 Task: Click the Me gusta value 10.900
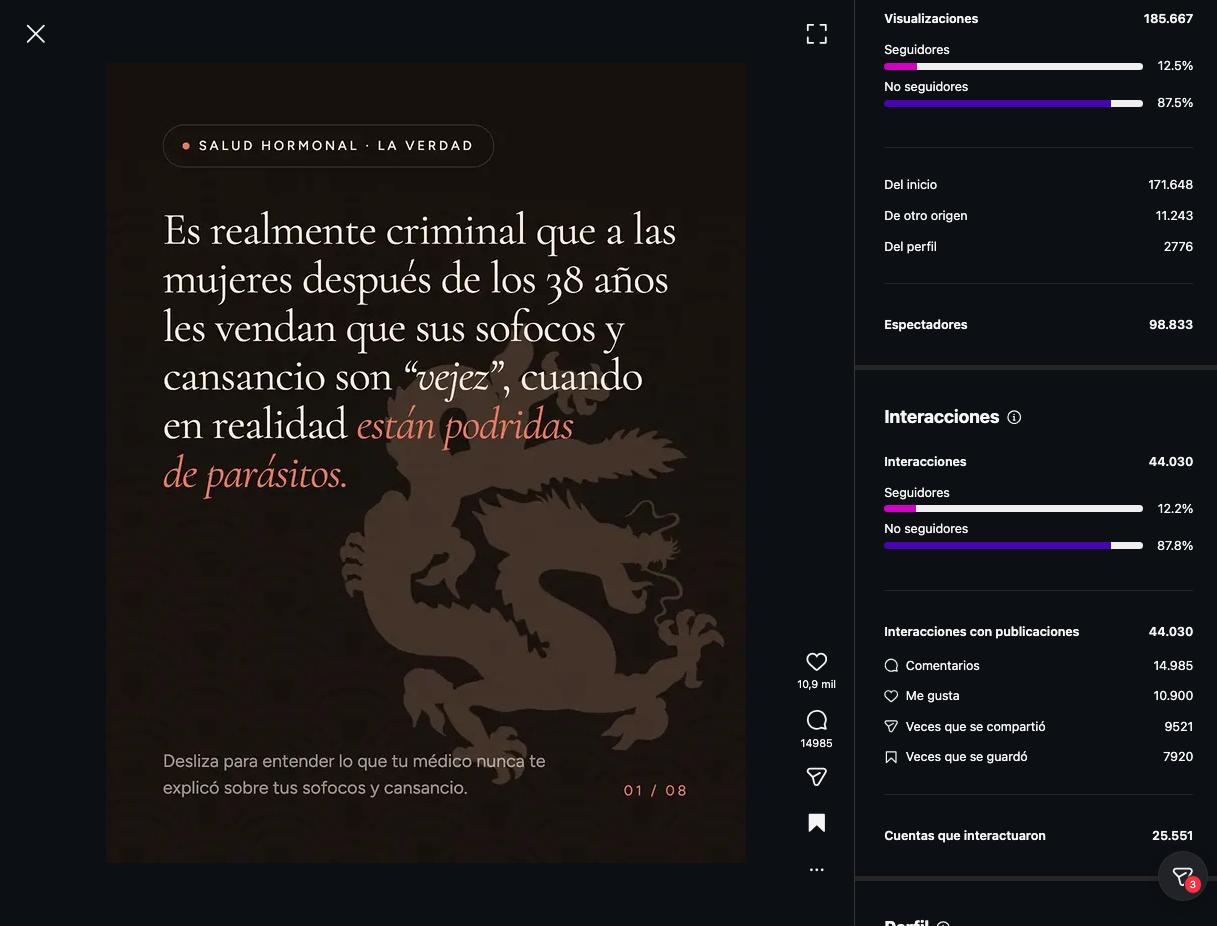pyautogui.click(x=1173, y=696)
